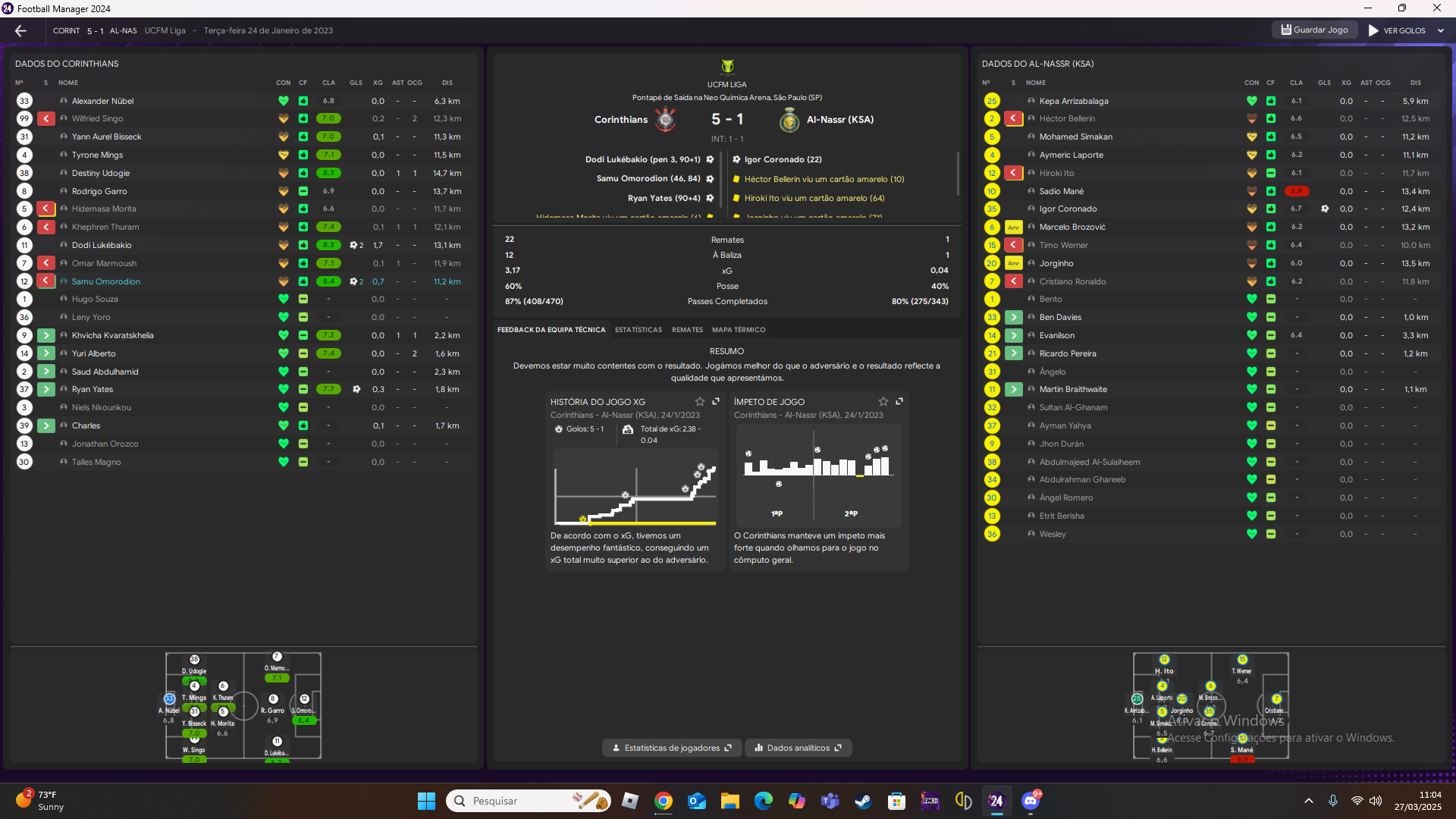Viewport: 1456px width, 819px height.
Task: Click Sadio Mané 5.9 rating badge
Action: [1297, 191]
